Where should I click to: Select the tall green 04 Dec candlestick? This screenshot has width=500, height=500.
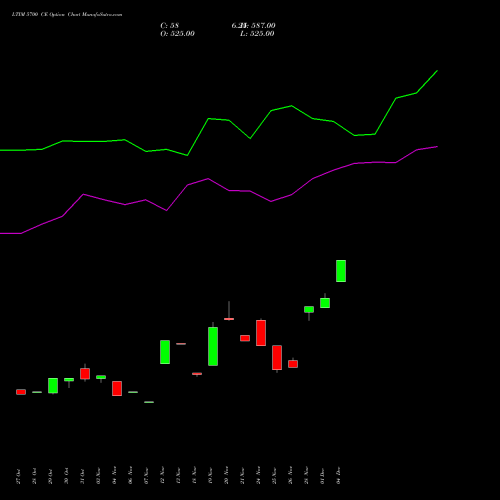coord(341,271)
